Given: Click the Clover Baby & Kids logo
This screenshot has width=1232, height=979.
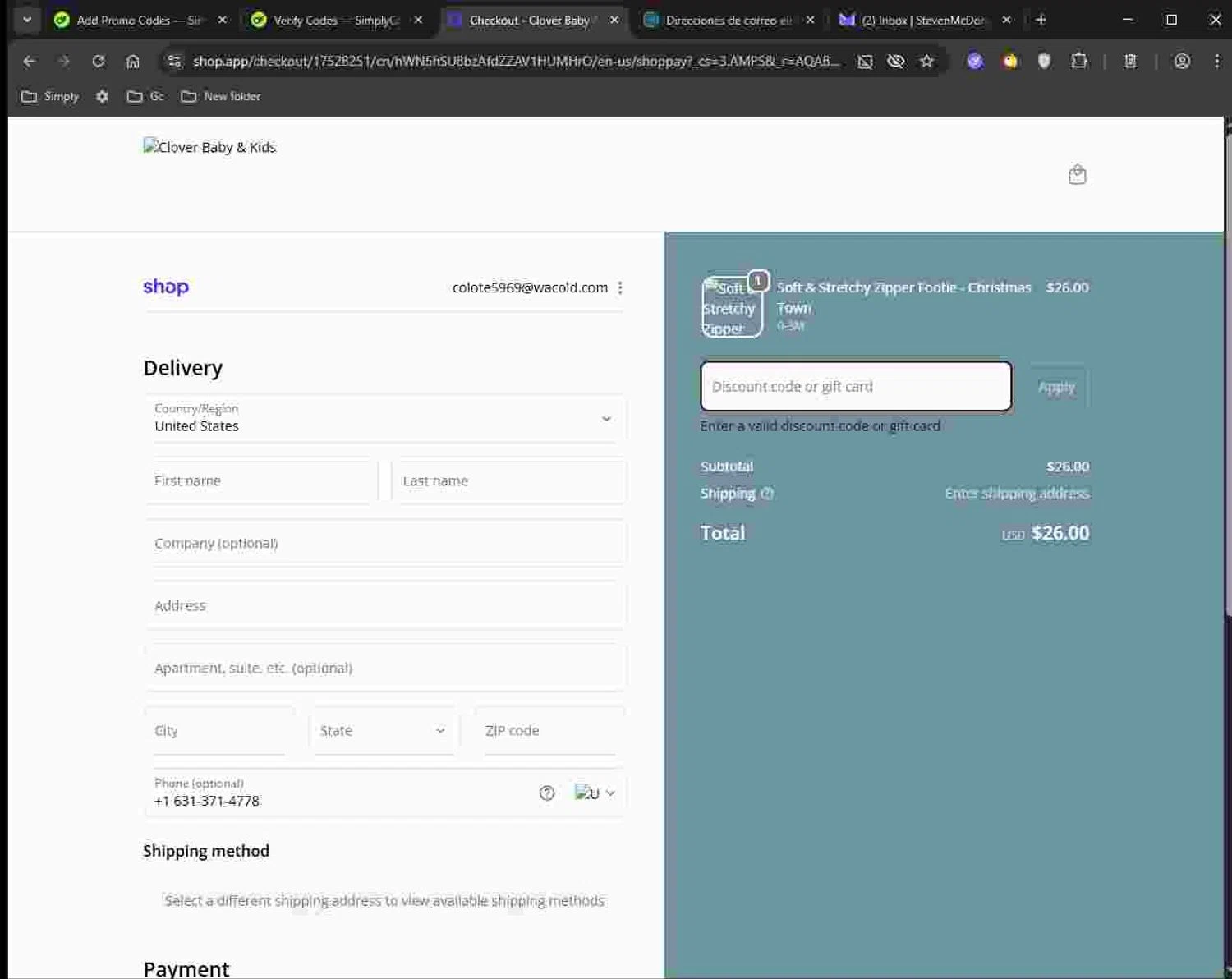Looking at the screenshot, I should pyautogui.click(x=209, y=147).
